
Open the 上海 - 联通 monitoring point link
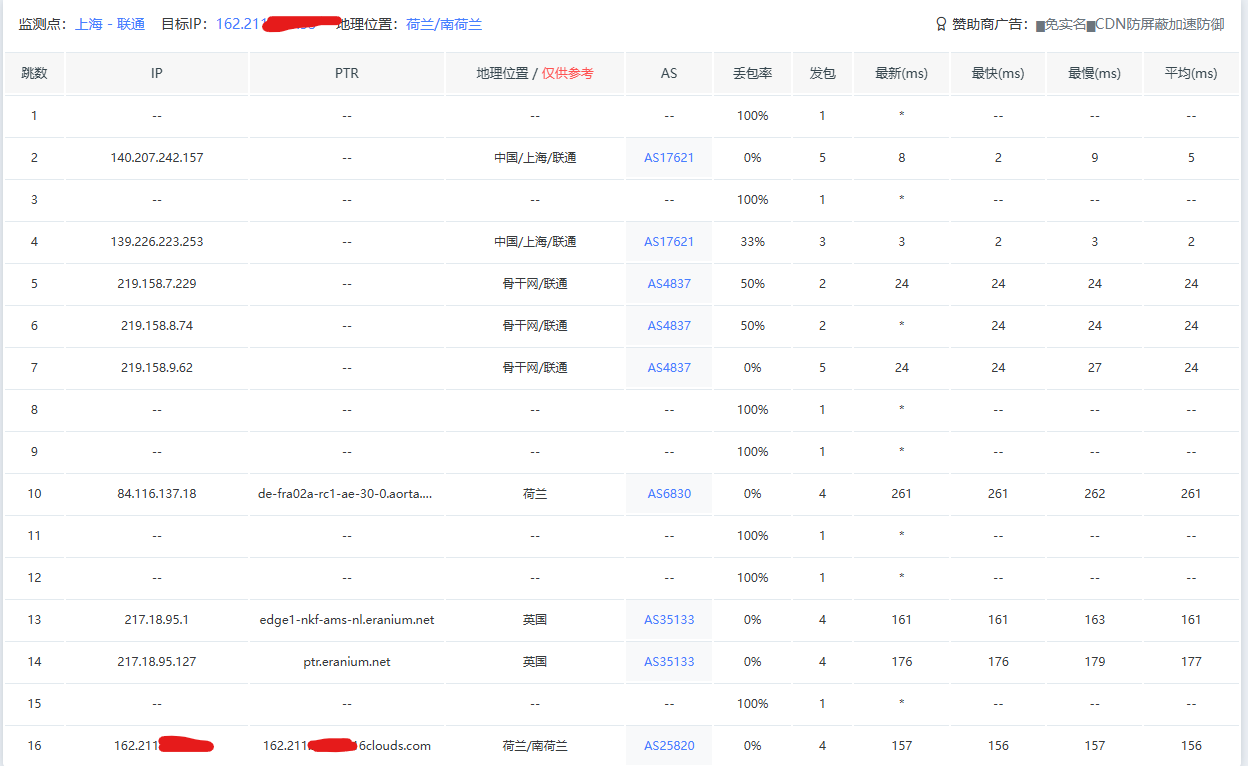click(110, 24)
